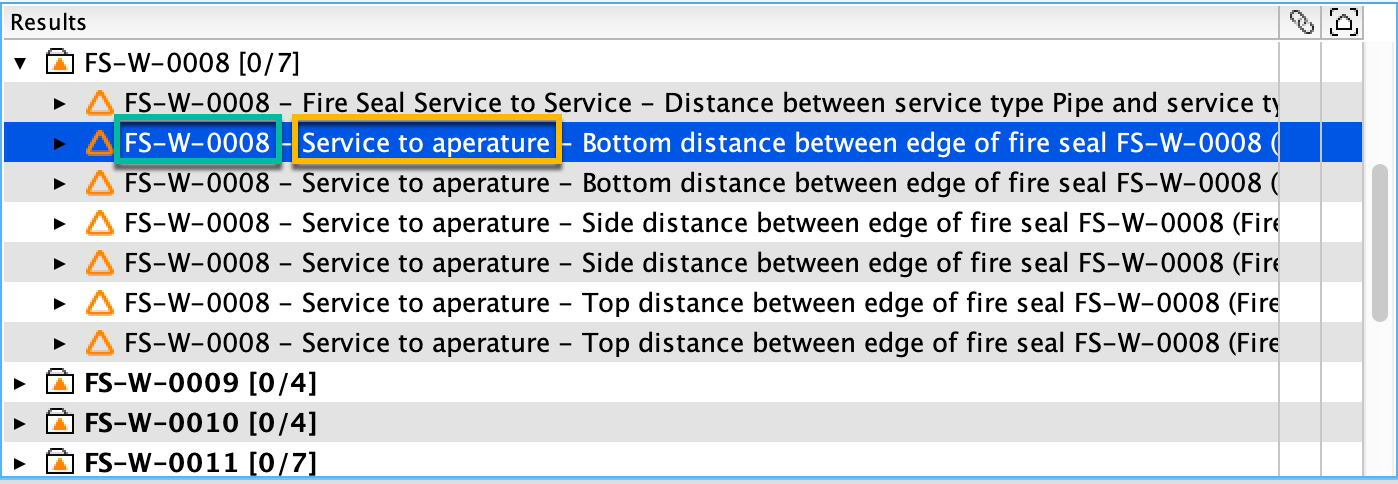The image size is (1398, 484).
Task: Click warning triangle of highlighted Bottom distance row
Action: coord(99,143)
